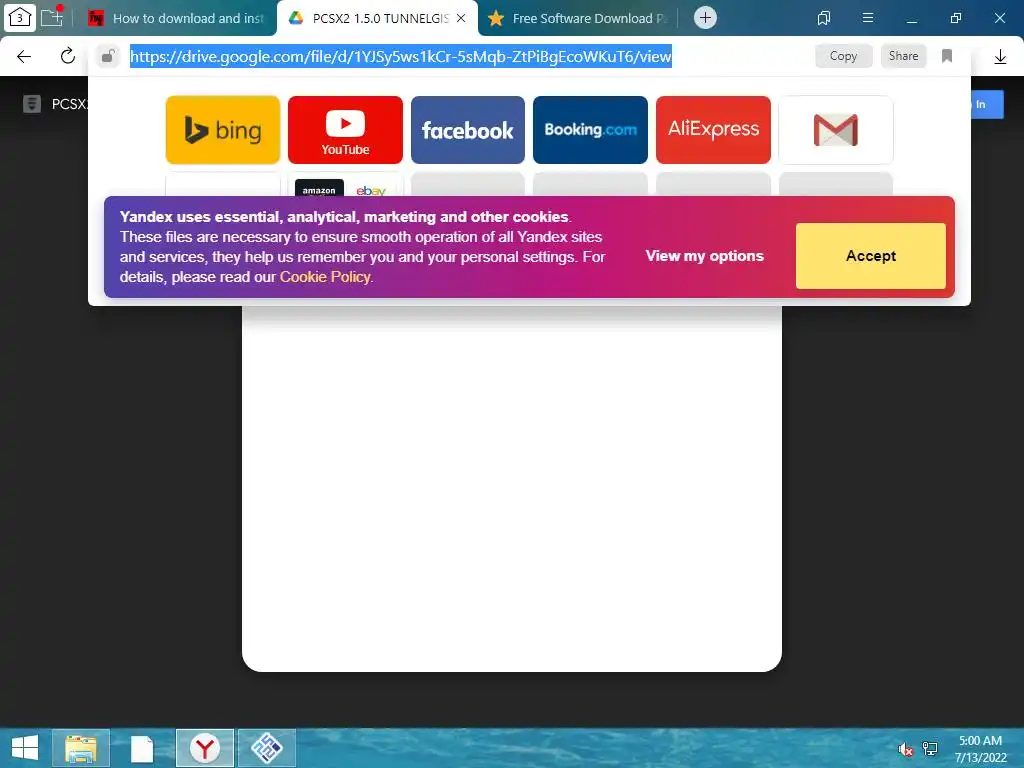The height and width of the screenshot is (768, 1024).
Task: Open the YouTube tile
Action: click(x=345, y=130)
